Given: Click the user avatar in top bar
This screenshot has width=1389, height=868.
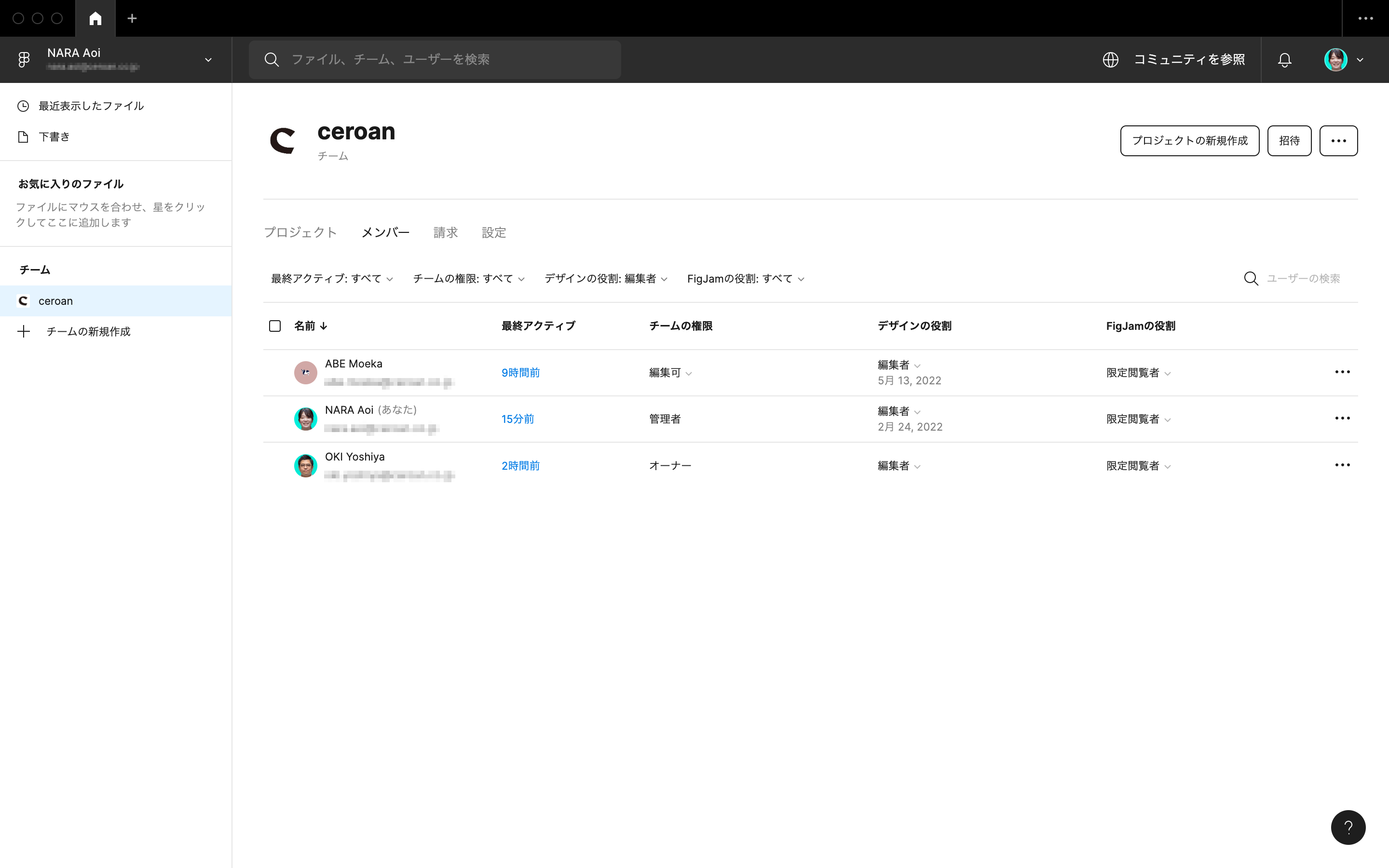Looking at the screenshot, I should point(1335,59).
